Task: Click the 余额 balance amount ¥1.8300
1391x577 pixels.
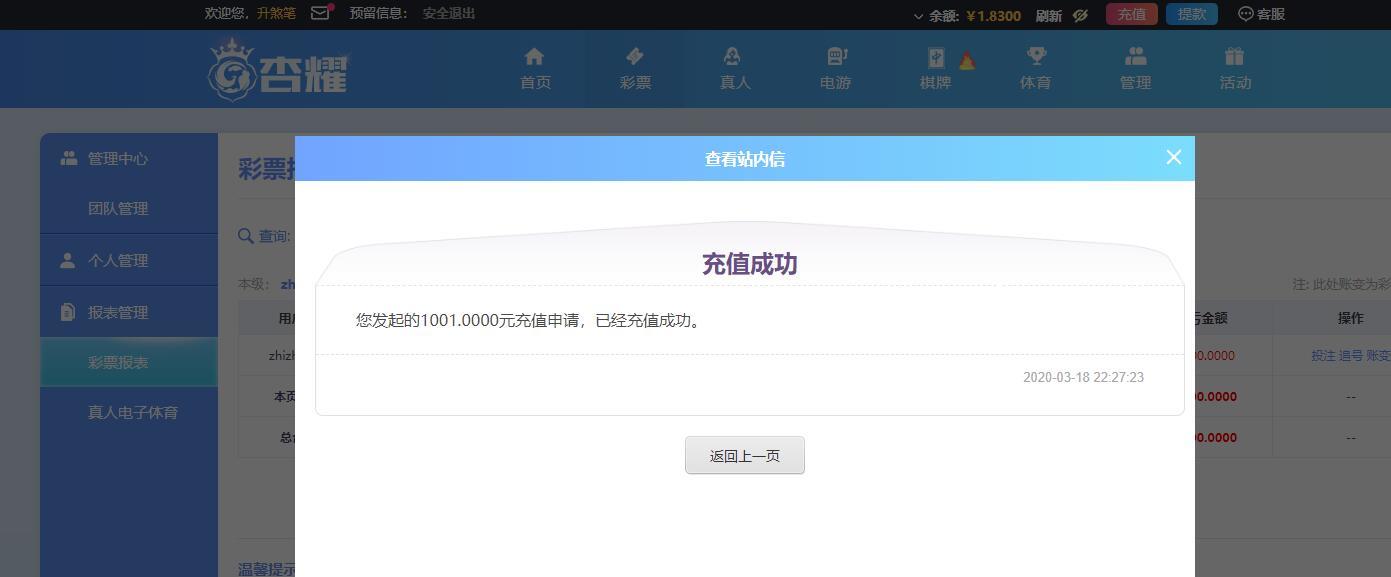Action: pyautogui.click(x=994, y=15)
